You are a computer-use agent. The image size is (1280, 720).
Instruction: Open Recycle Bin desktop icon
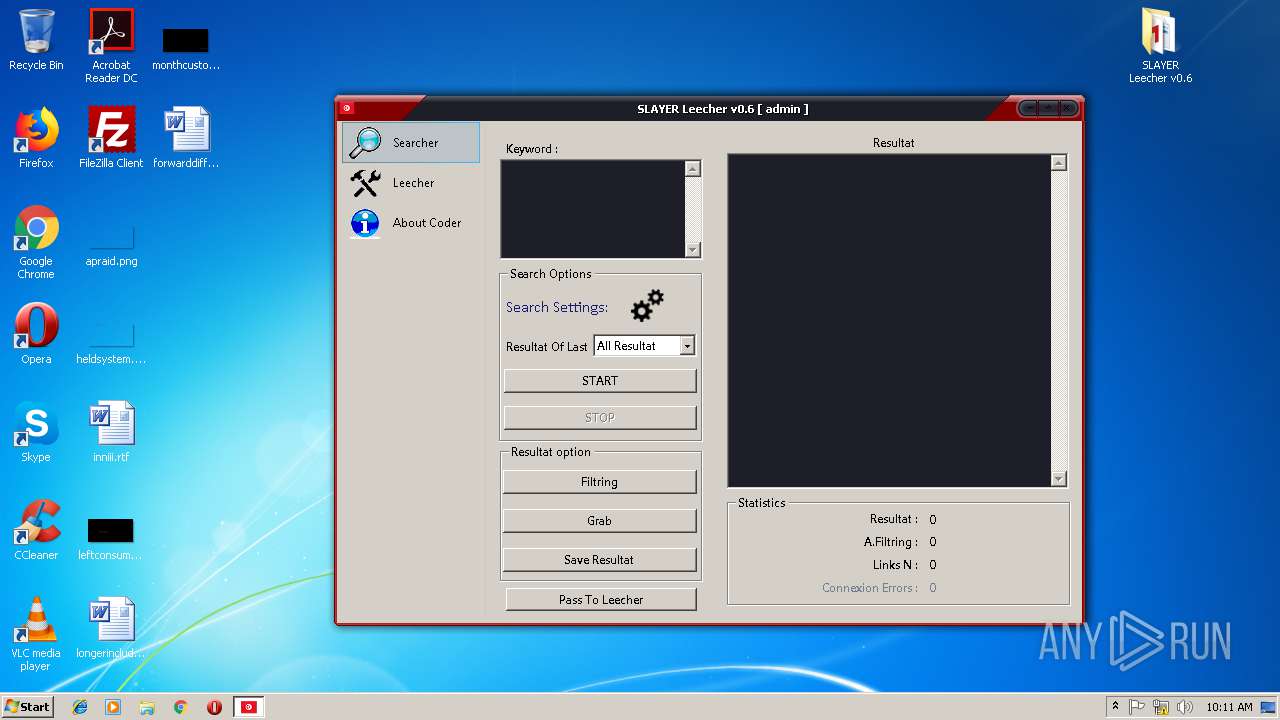tap(36, 40)
